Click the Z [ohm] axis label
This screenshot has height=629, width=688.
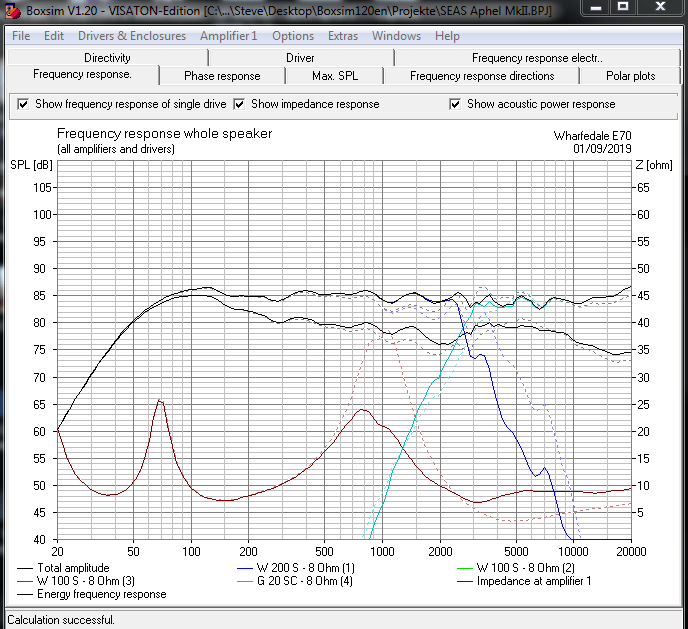pyautogui.click(x=654, y=165)
